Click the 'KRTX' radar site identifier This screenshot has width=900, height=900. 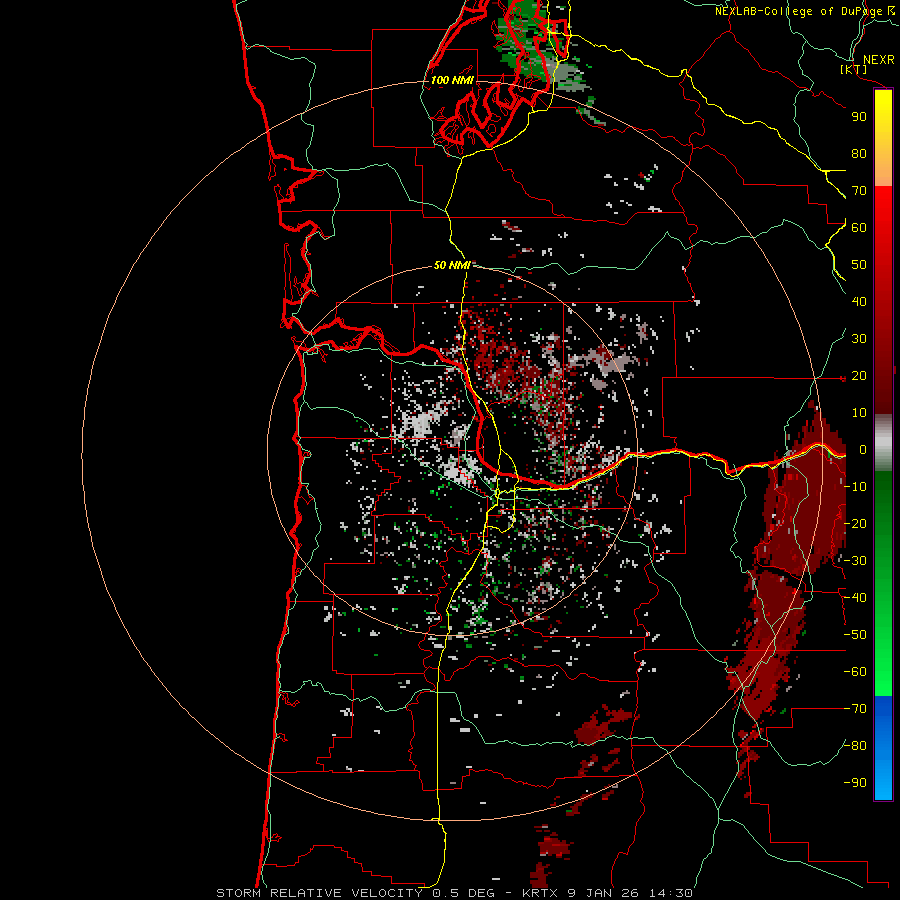point(540,893)
